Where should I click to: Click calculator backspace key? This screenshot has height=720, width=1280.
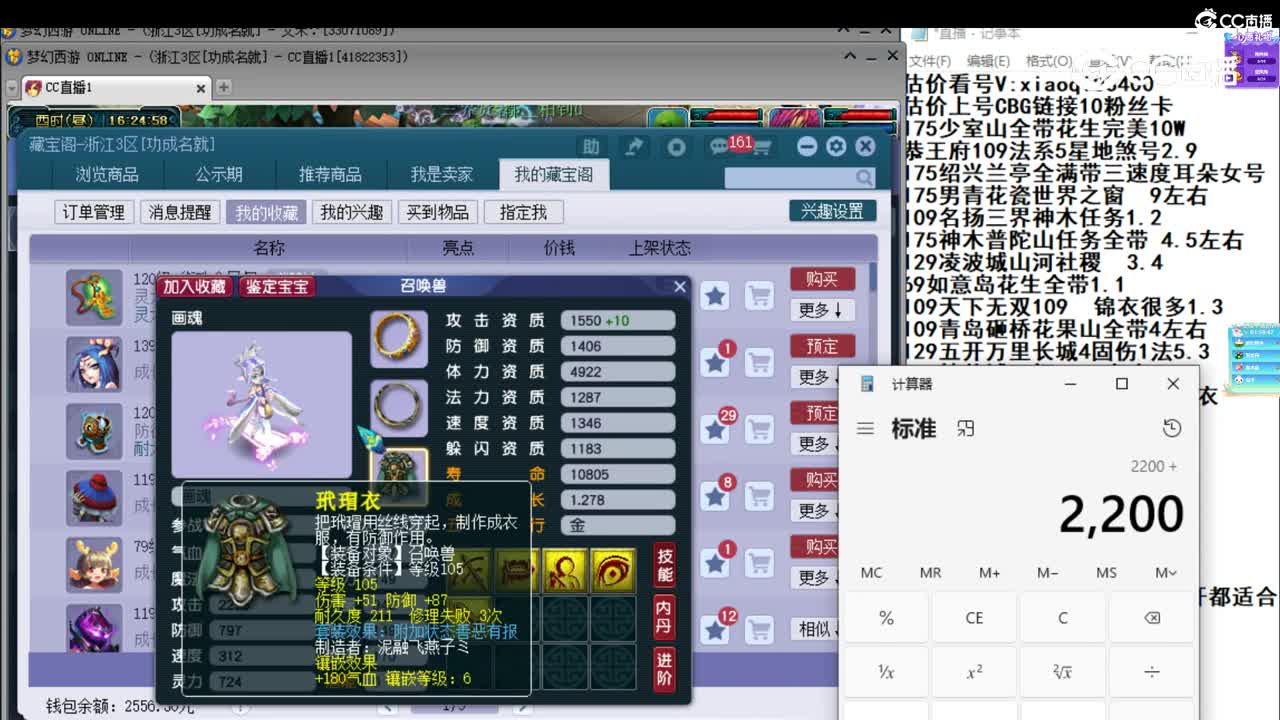(1152, 618)
